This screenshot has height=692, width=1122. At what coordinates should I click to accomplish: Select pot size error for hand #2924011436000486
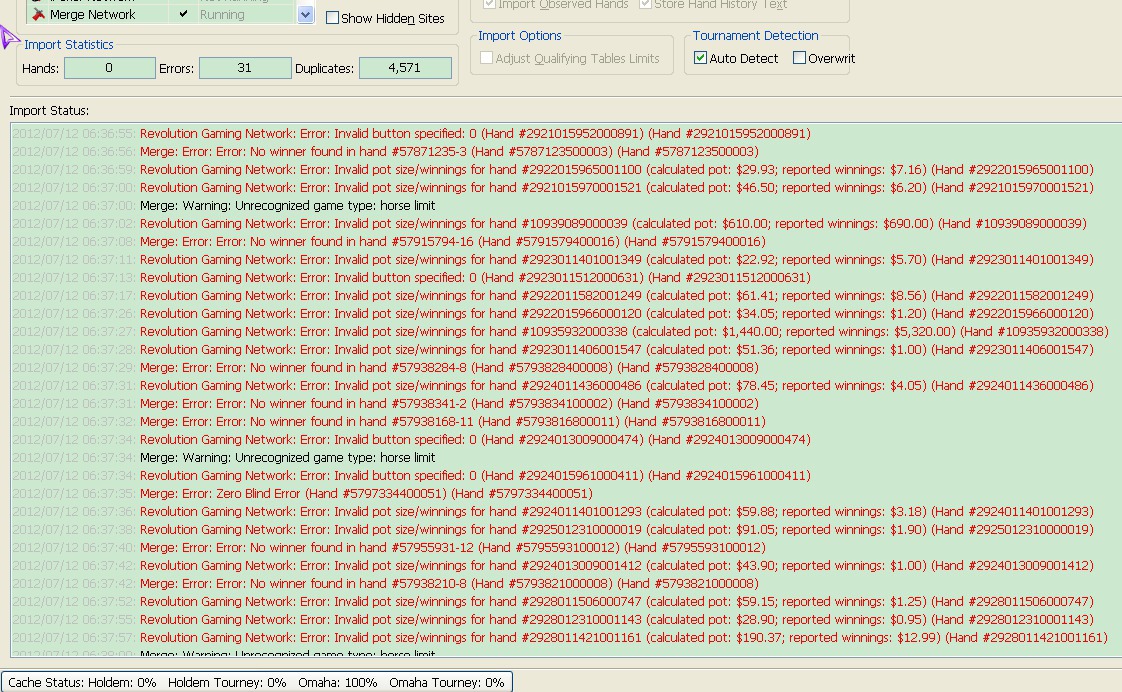[553, 385]
